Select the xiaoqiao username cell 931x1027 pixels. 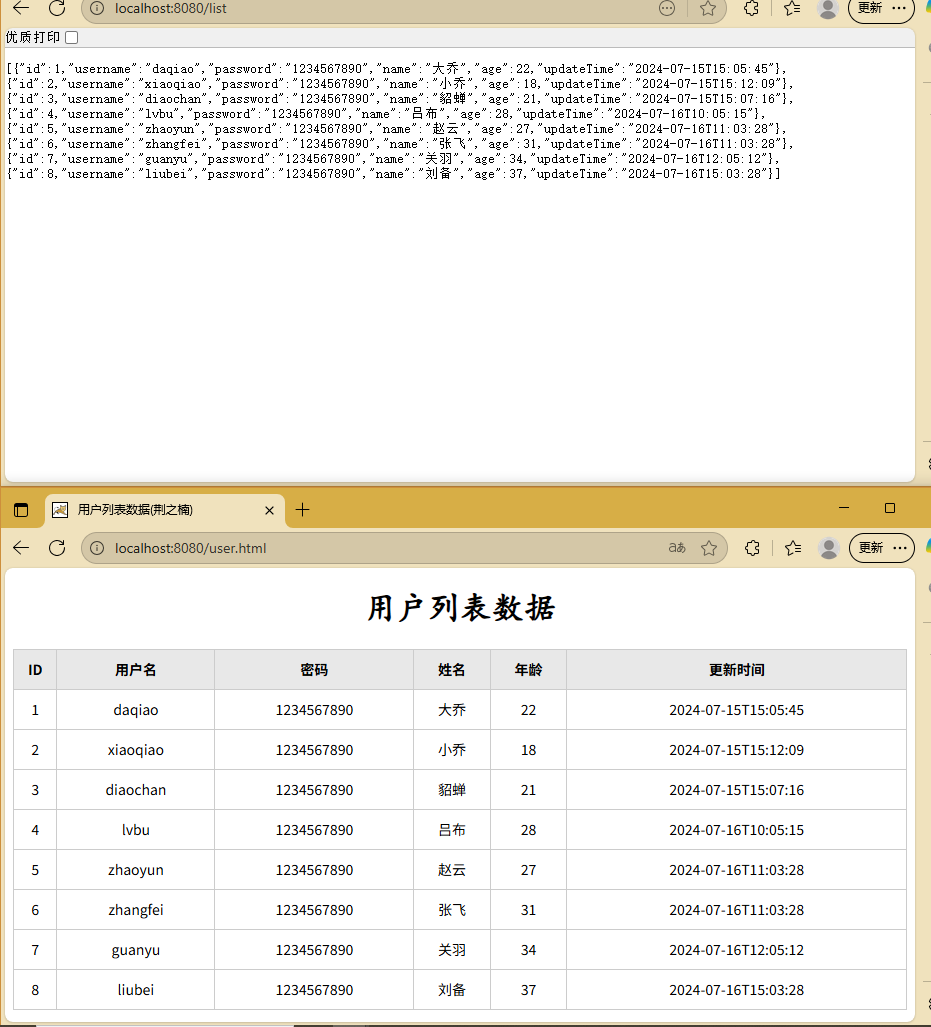click(136, 750)
